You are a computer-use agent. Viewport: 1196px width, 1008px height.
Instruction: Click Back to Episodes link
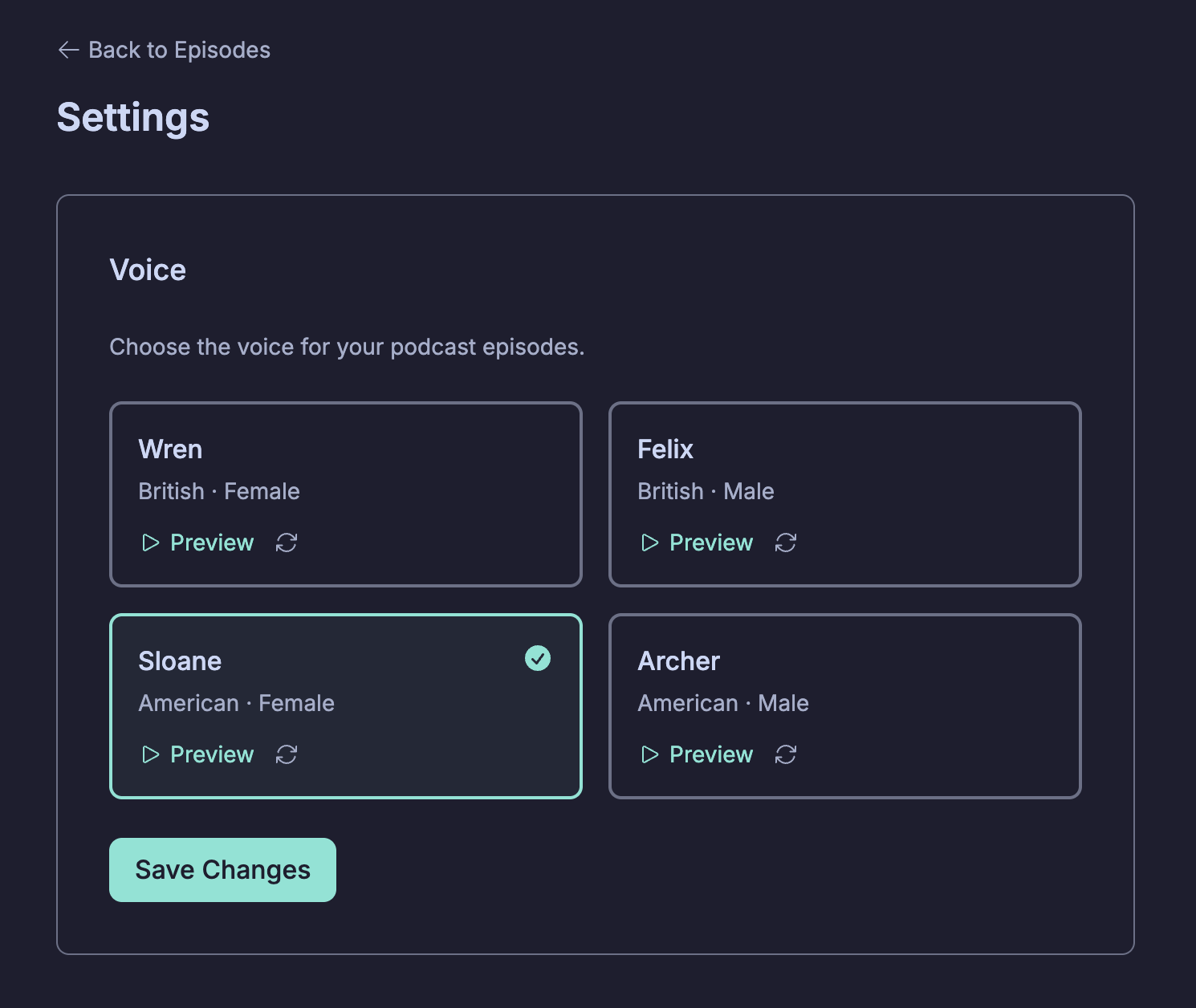tap(179, 50)
